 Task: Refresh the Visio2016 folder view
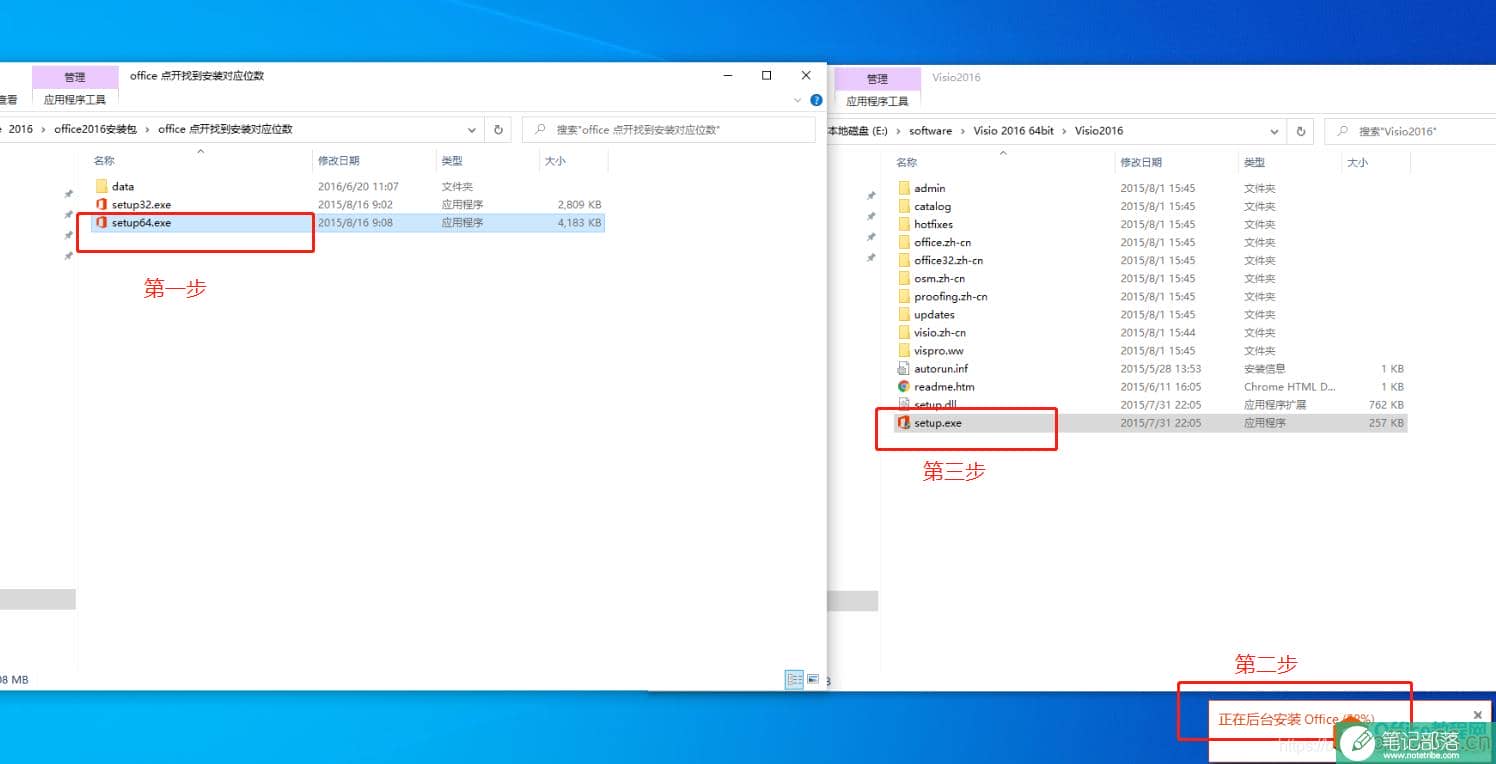(1300, 131)
